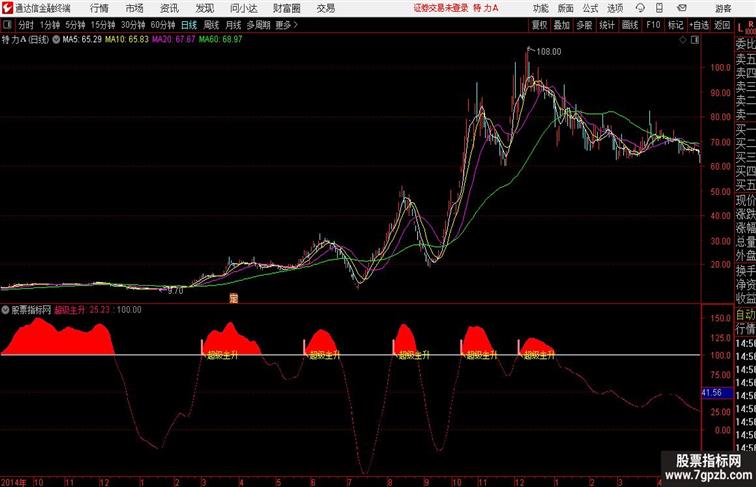Click the red L icon in right panel
Screen dimensions: 756x487
click(741, 28)
